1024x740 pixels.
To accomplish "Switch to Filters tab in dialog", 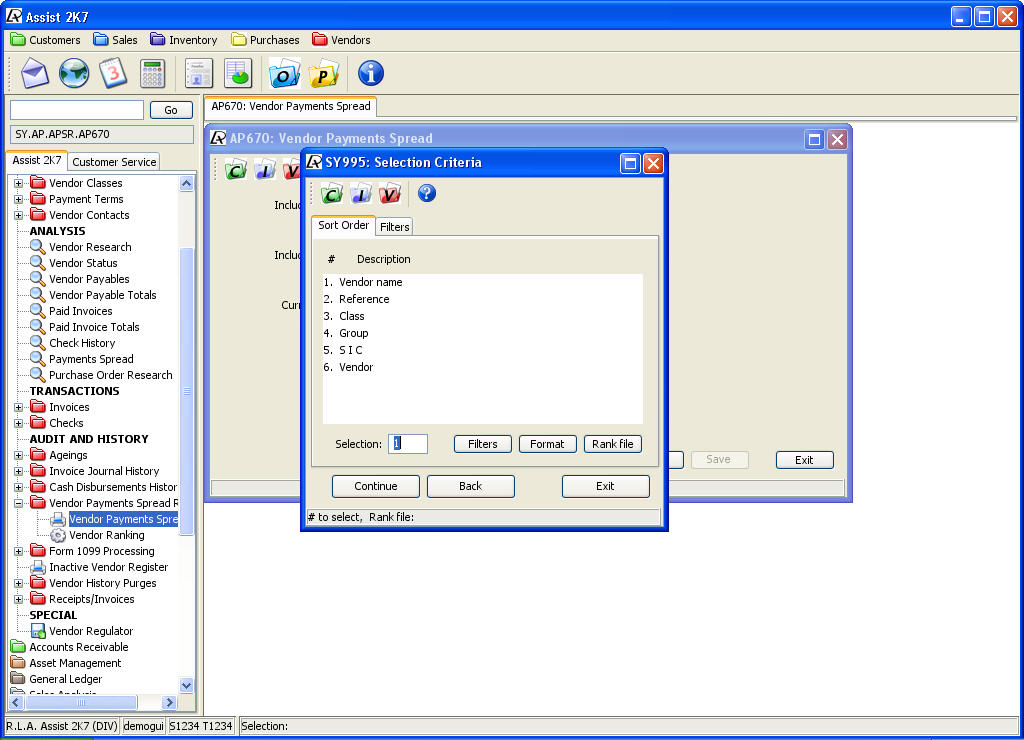I will click(x=394, y=227).
